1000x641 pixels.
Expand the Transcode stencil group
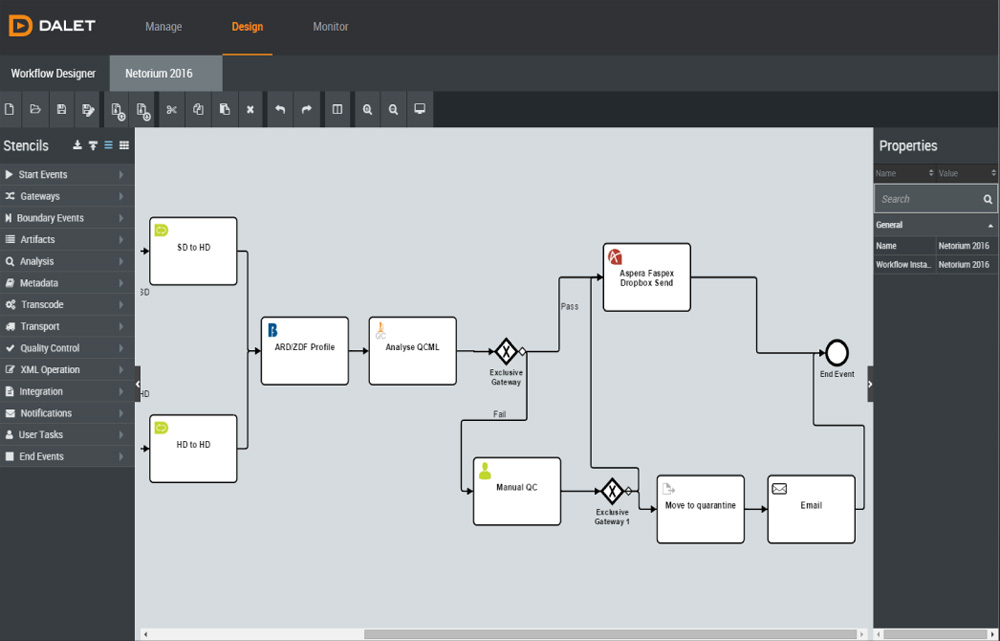(x=67, y=304)
